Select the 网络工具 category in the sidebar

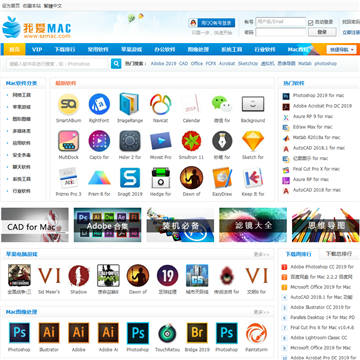click(22, 95)
